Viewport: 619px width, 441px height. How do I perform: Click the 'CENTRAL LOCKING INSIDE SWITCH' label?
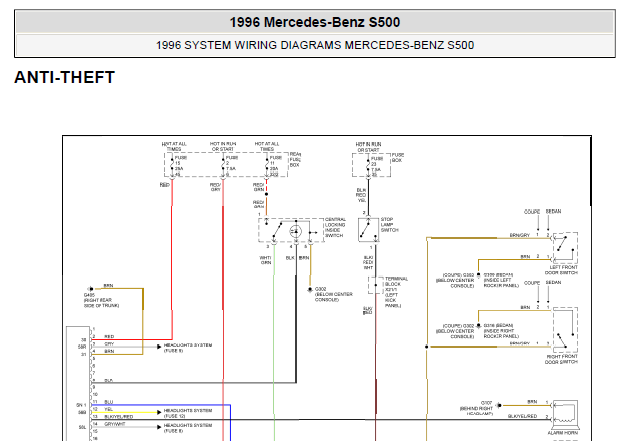coord(335,227)
